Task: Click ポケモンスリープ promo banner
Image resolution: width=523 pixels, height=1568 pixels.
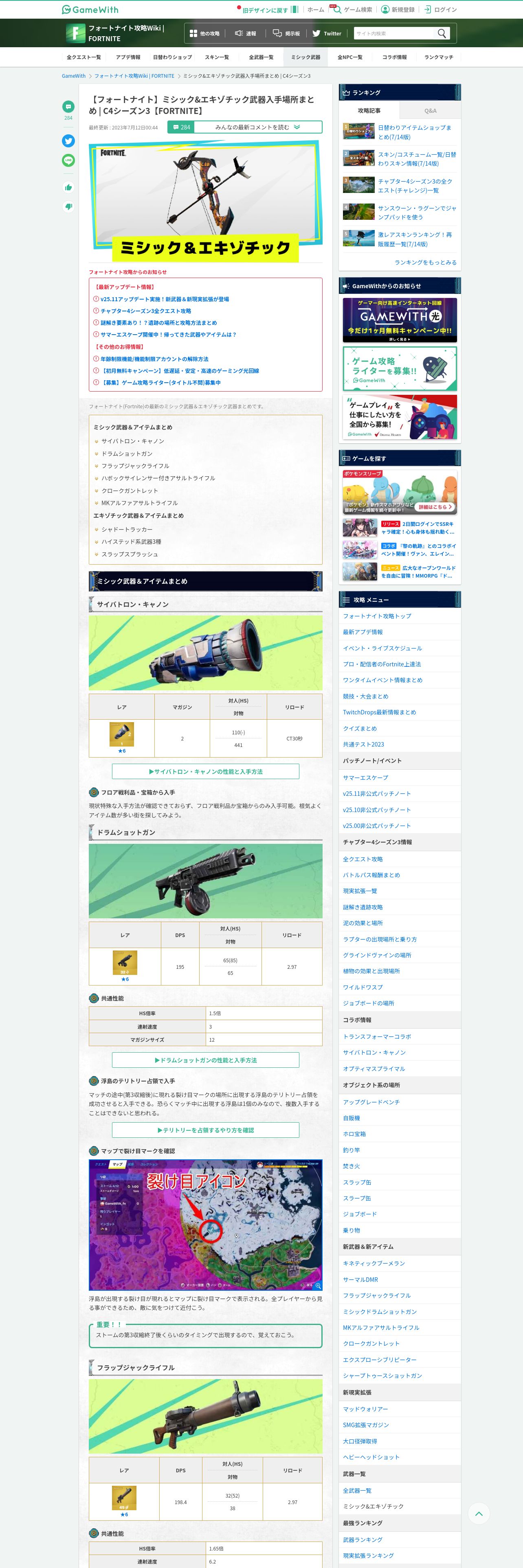Action: [x=400, y=492]
